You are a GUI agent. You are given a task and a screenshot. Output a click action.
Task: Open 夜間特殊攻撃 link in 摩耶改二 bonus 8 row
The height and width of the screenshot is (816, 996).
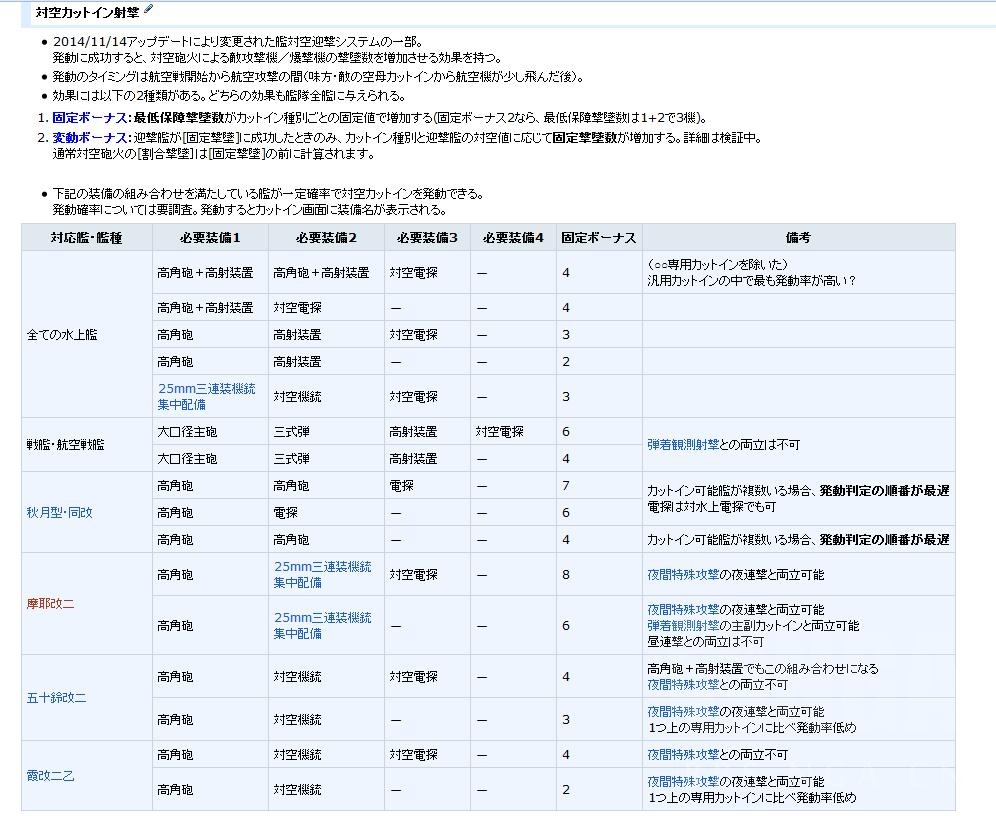pos(683,575)
